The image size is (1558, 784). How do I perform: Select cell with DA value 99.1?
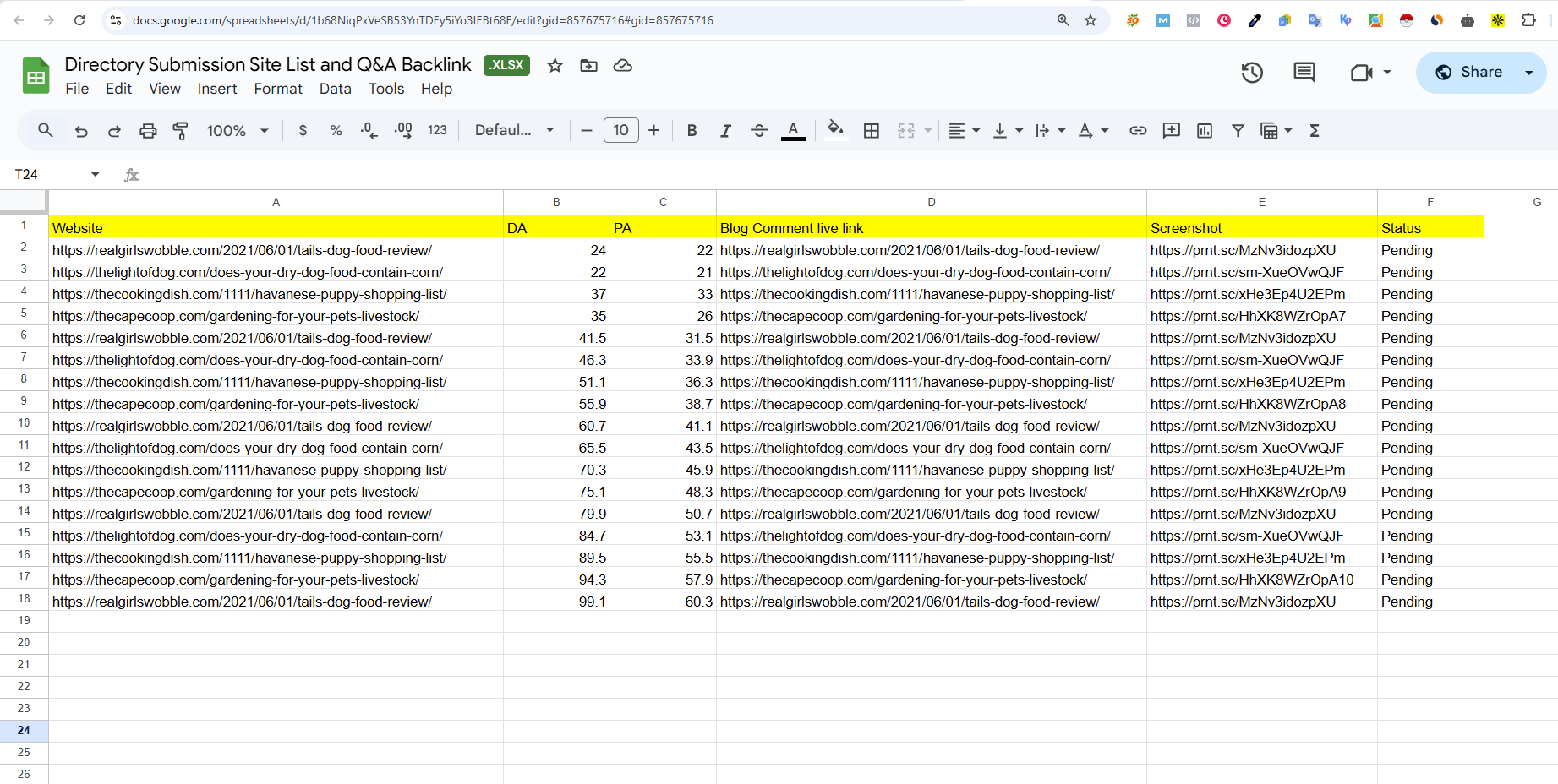[x=556, y=602]
